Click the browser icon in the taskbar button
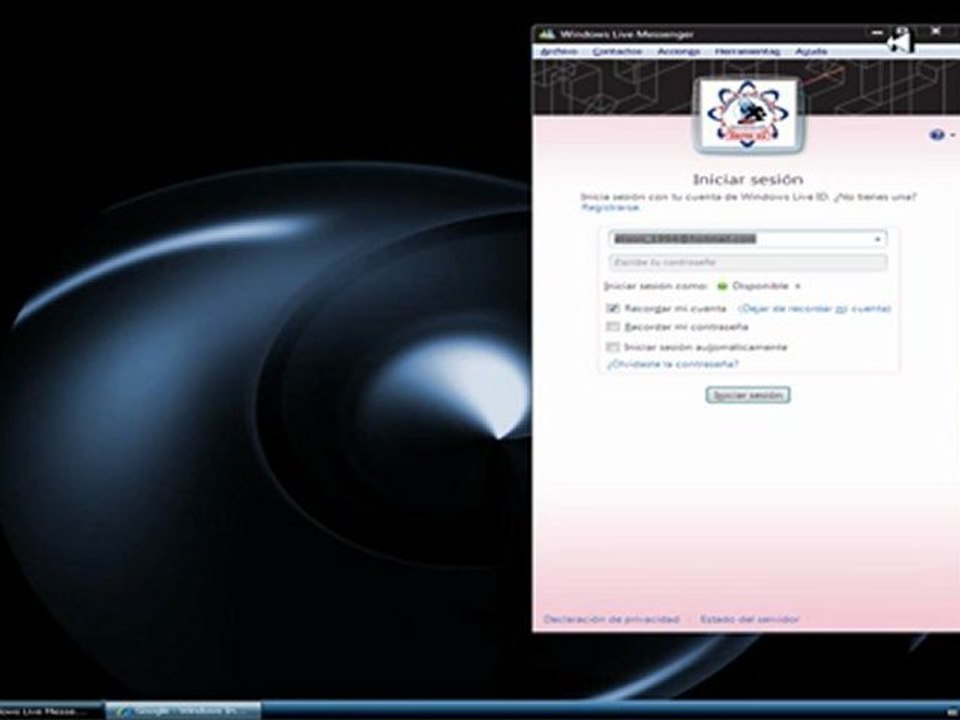The height and width of the screenshot is (720, 960). tap(125, 711)
